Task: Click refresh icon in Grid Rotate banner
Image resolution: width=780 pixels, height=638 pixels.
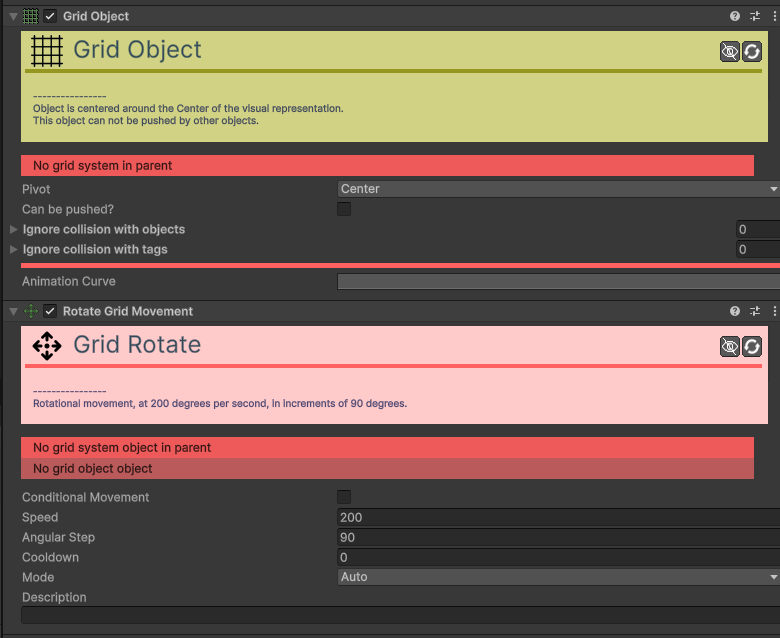Action: click(752, 347)
